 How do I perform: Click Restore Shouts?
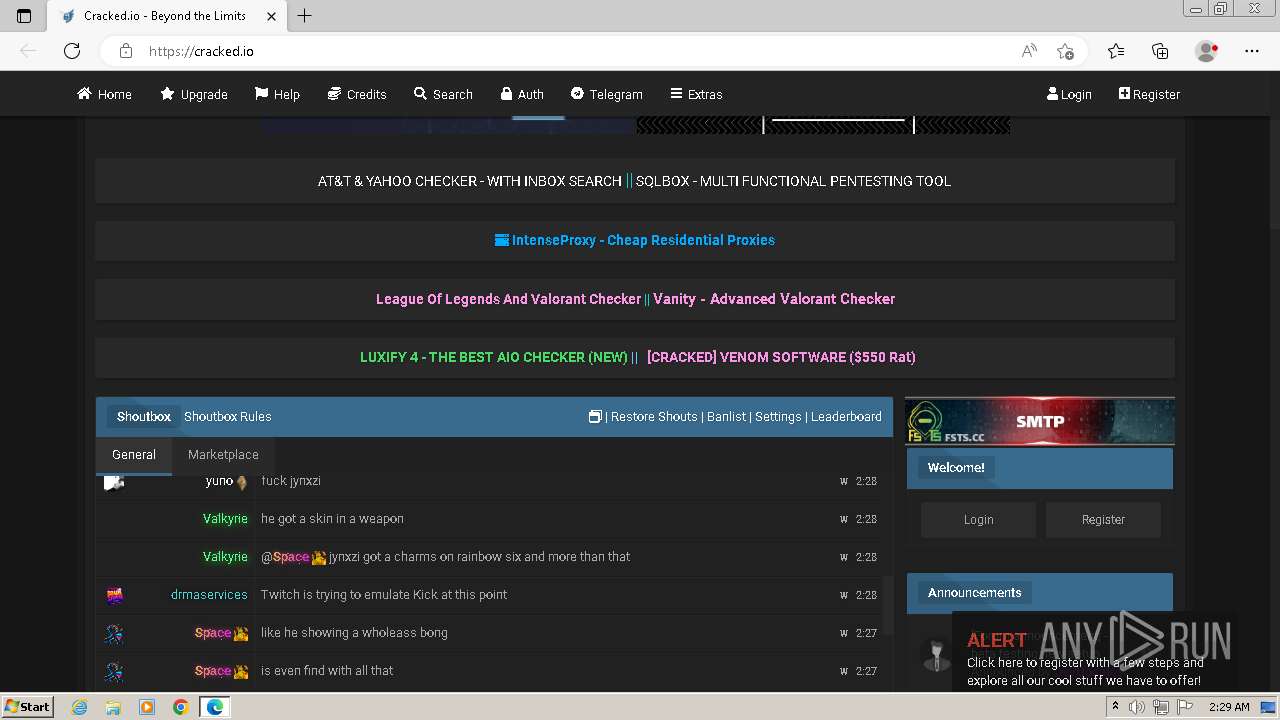point(654,417)
